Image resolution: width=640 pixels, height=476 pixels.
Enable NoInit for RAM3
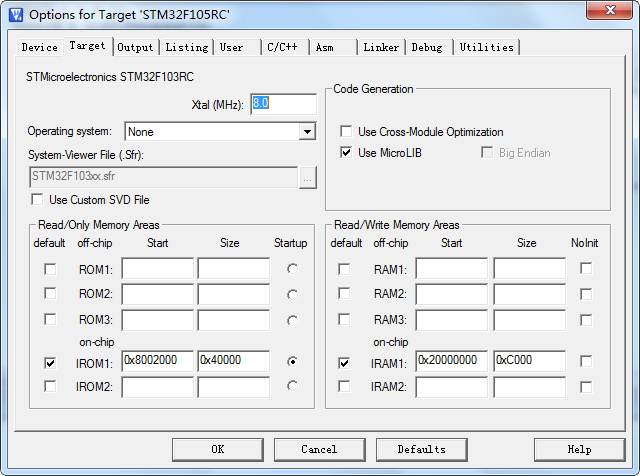(x=586, y=320)
